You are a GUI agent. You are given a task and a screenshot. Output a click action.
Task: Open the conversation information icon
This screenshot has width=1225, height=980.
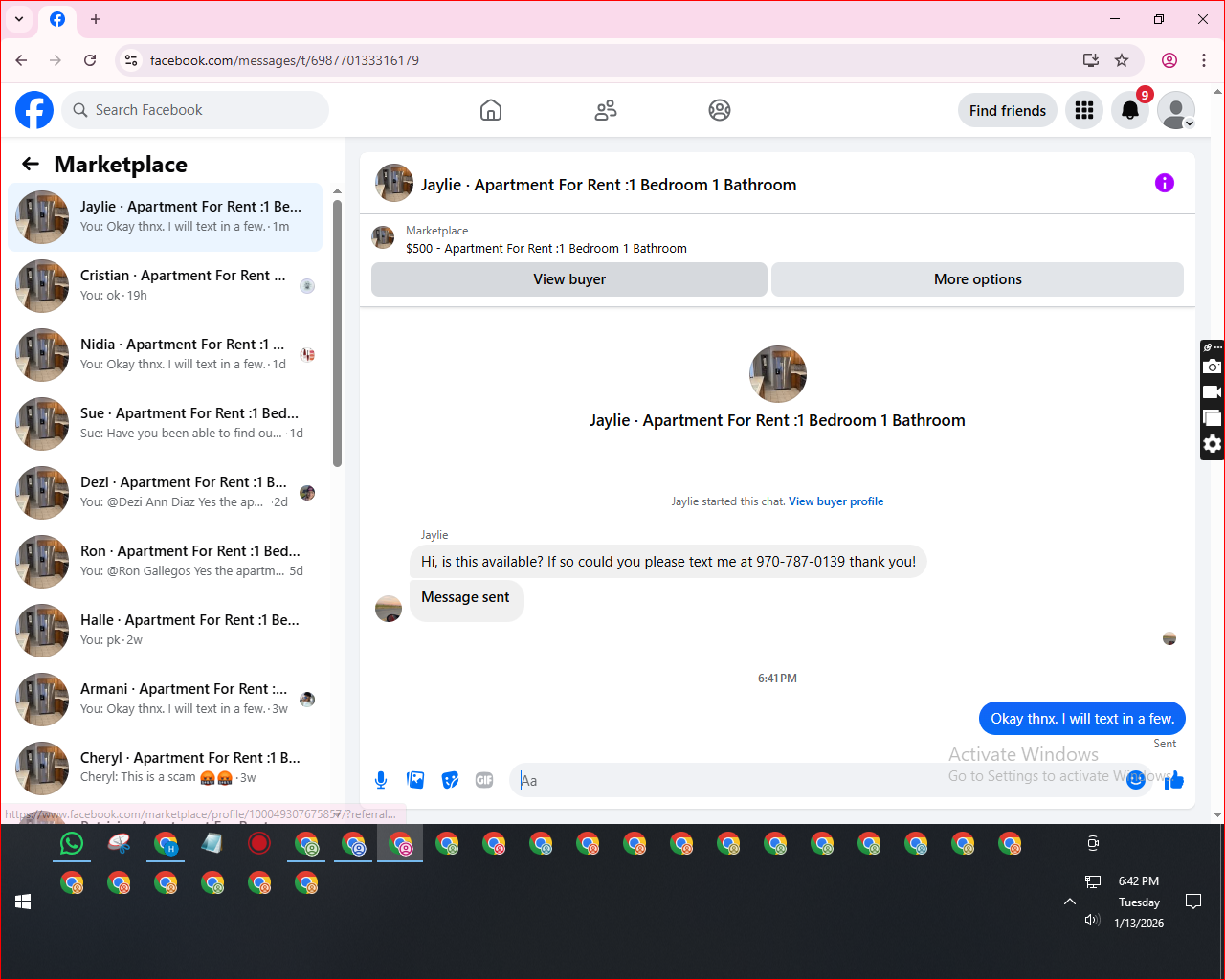[x=1165, y=183]
